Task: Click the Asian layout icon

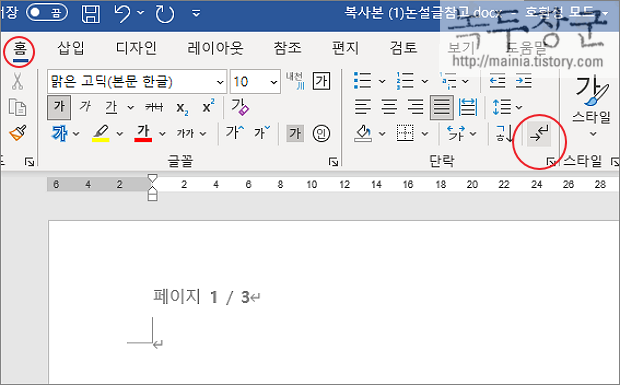Action: coord(456,134)
